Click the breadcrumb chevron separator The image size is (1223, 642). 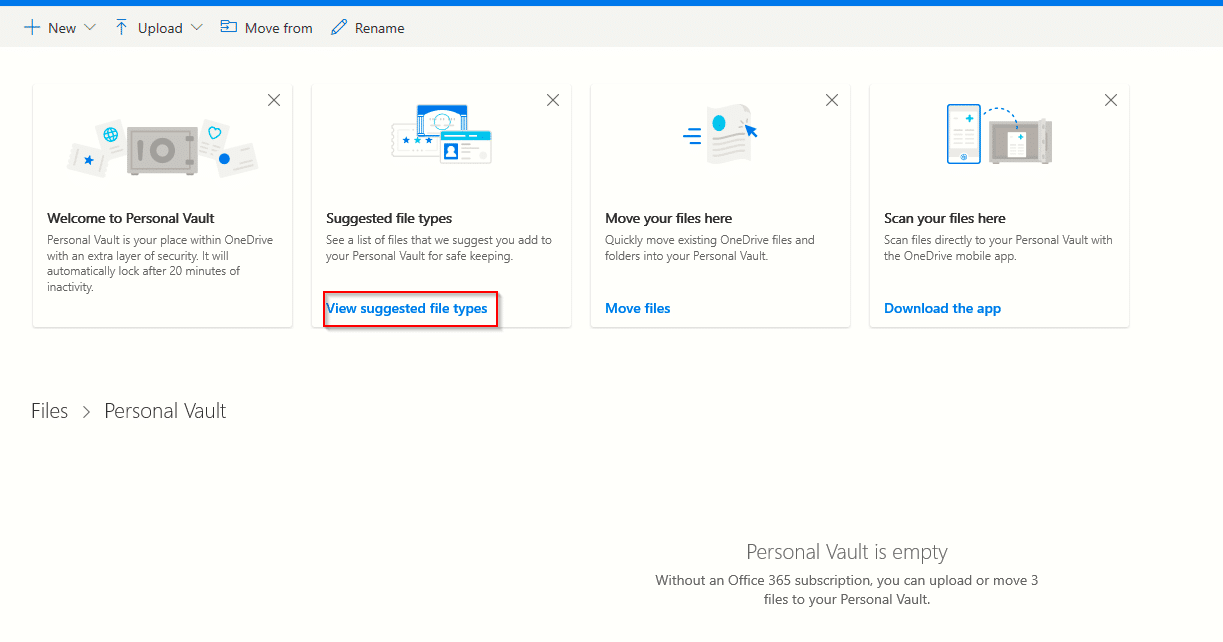(87, 412)
